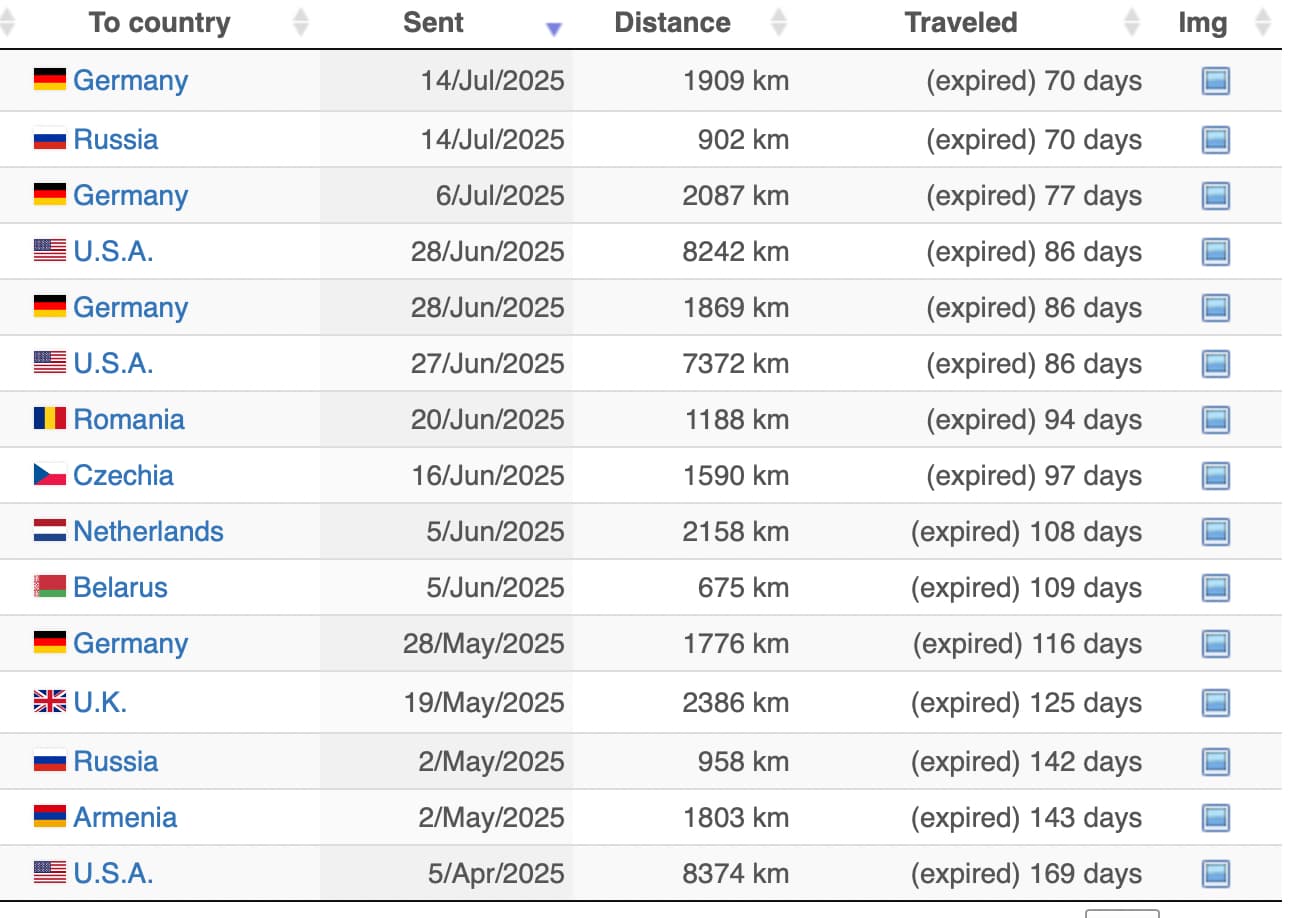
Task: Click image icon in Belarus row
Action: (x=1215, y=587)
